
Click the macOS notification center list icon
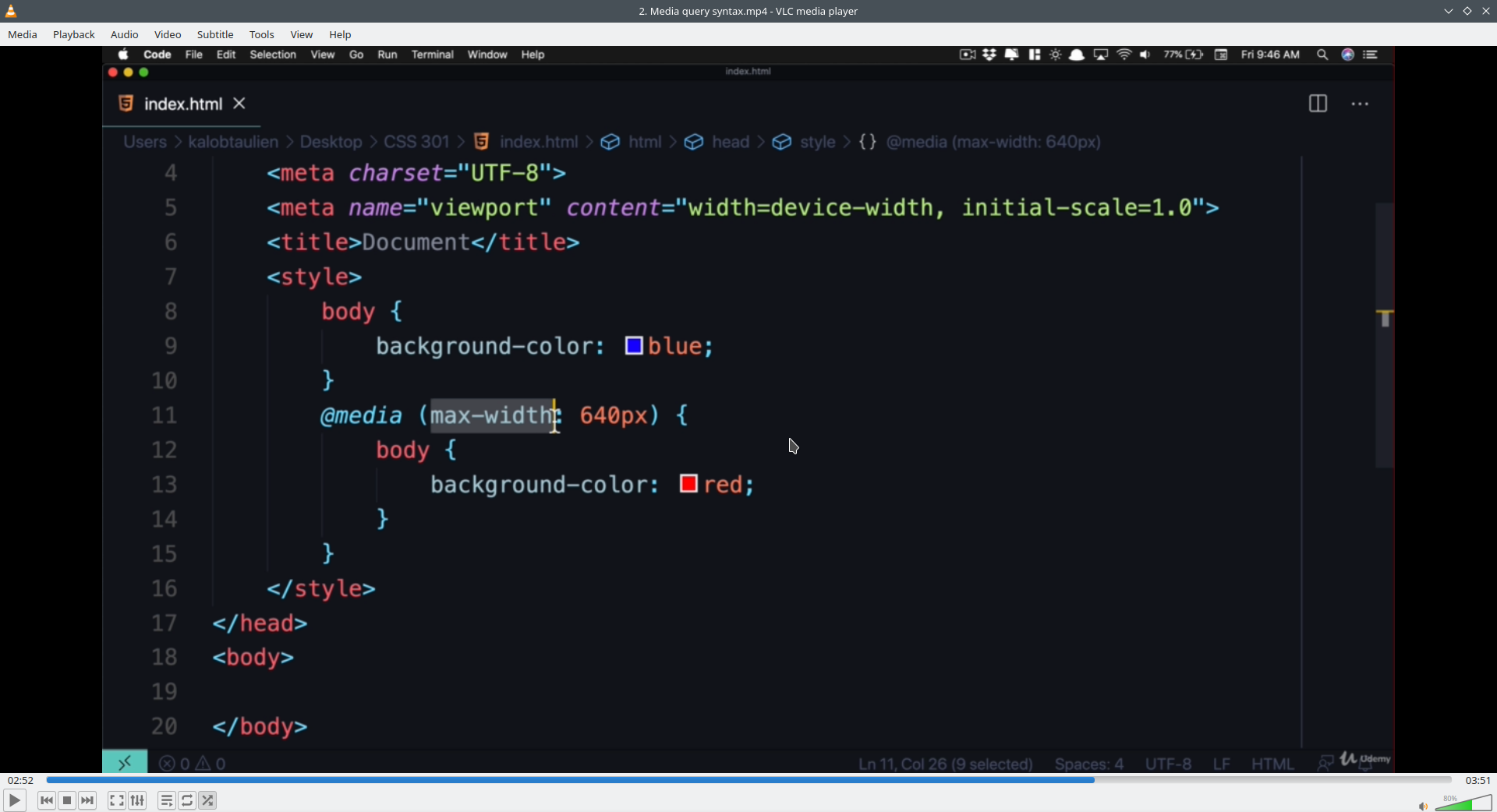1371,55
